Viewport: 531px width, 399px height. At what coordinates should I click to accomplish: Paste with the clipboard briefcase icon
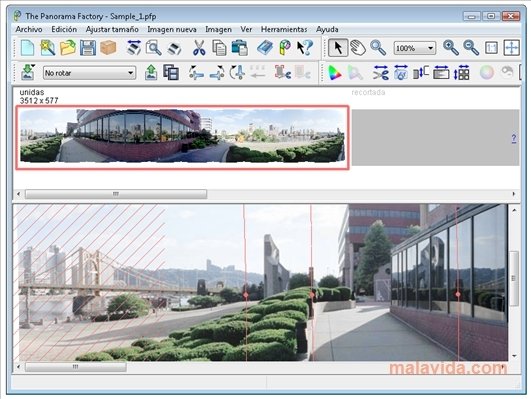240,48
